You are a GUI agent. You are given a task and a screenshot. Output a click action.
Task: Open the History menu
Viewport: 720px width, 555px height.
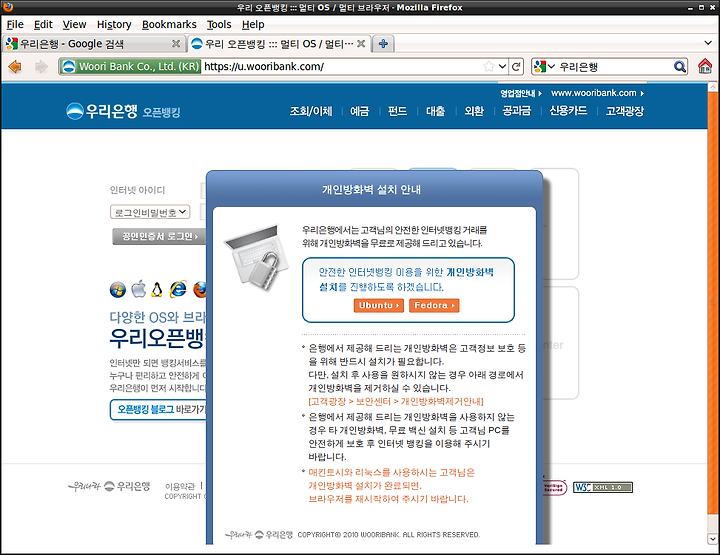[x=114, y=24]
